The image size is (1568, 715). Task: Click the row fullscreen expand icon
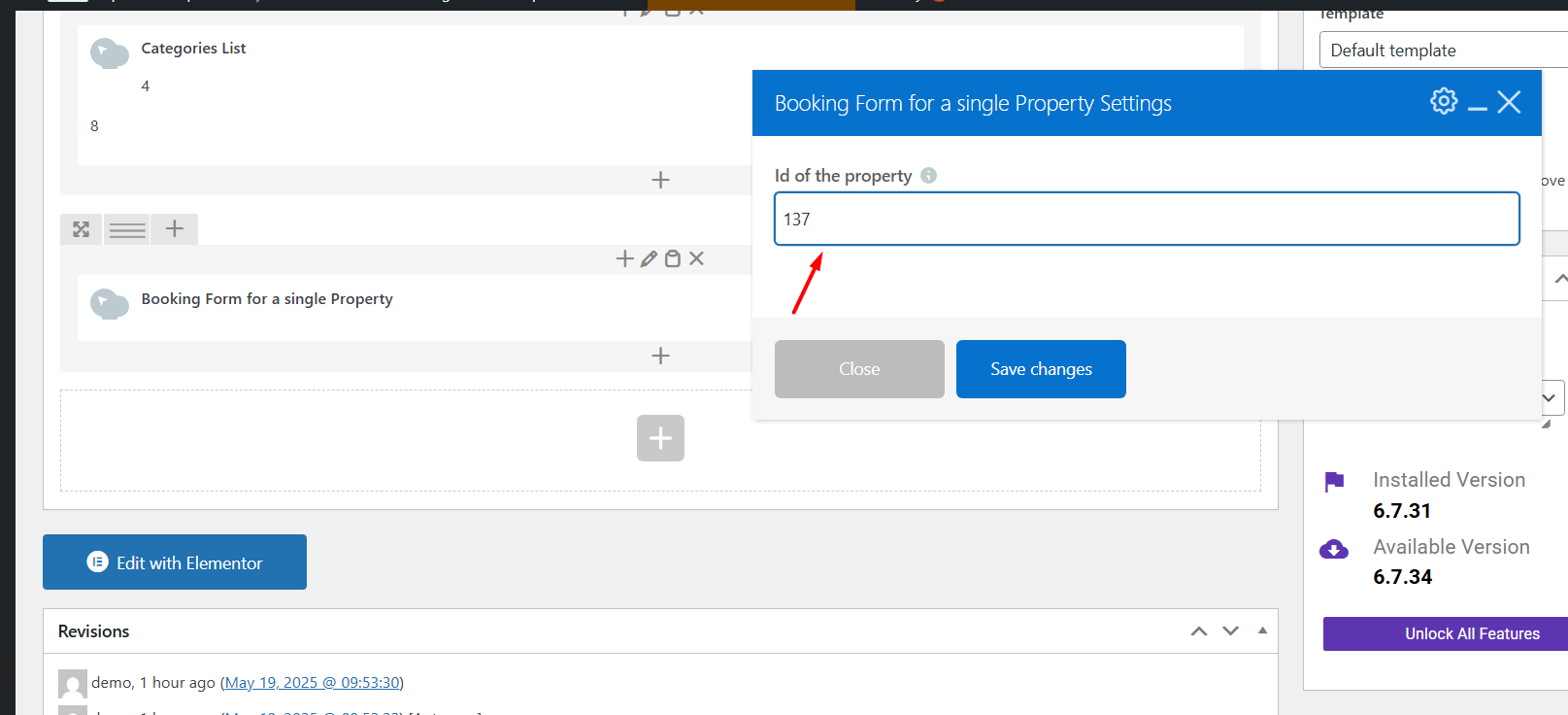tap(81, 229)
